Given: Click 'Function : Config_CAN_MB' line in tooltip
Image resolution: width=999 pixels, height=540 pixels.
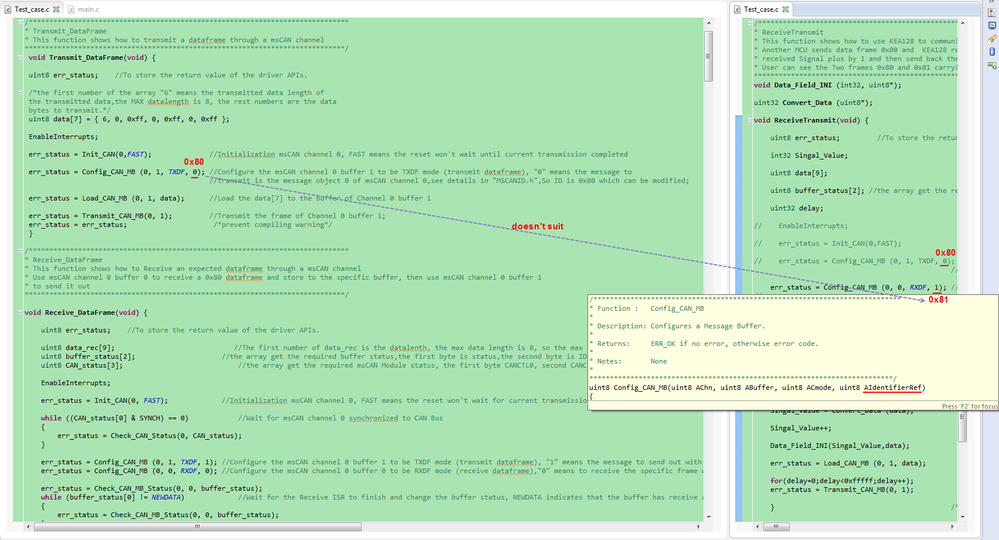Looking at the screenshot, I should click(x=650, y=308).
